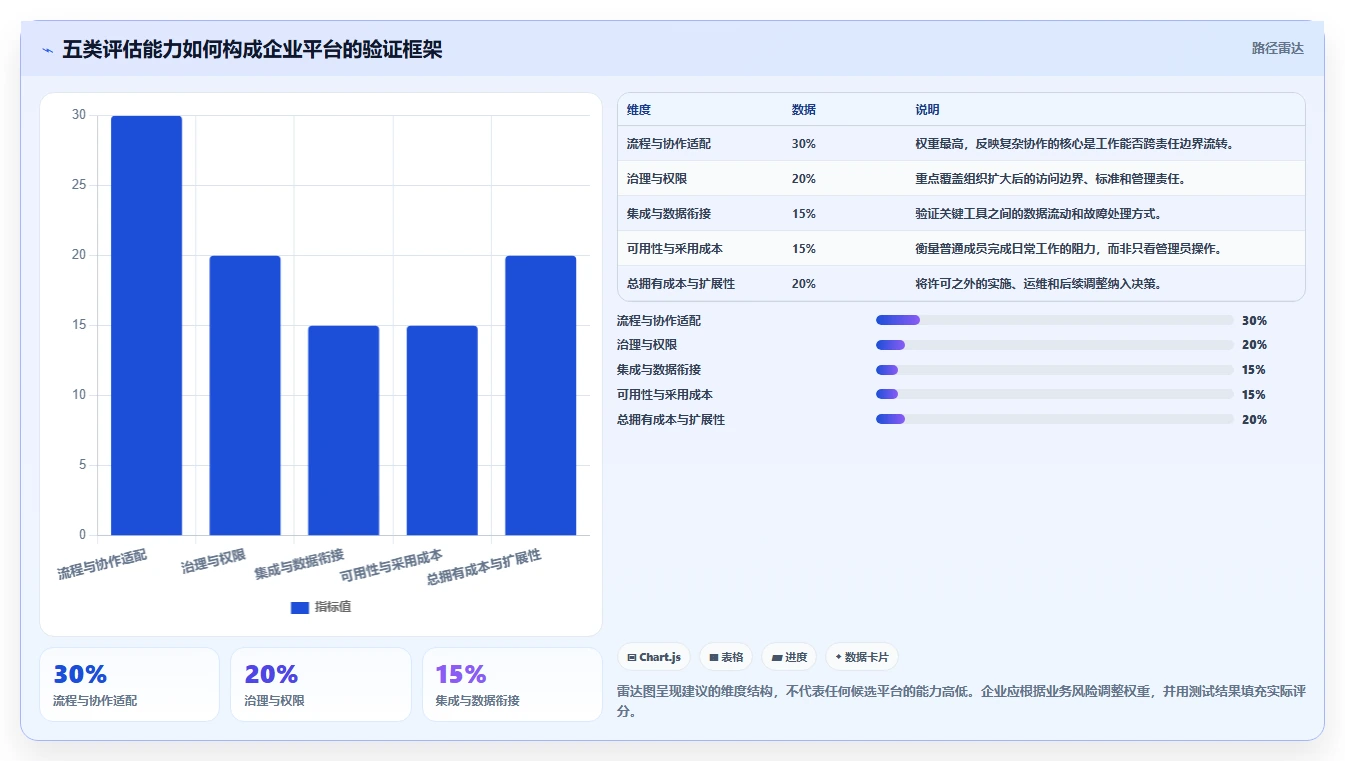Open the 30% 流程与协作适配 stat card

129,684
